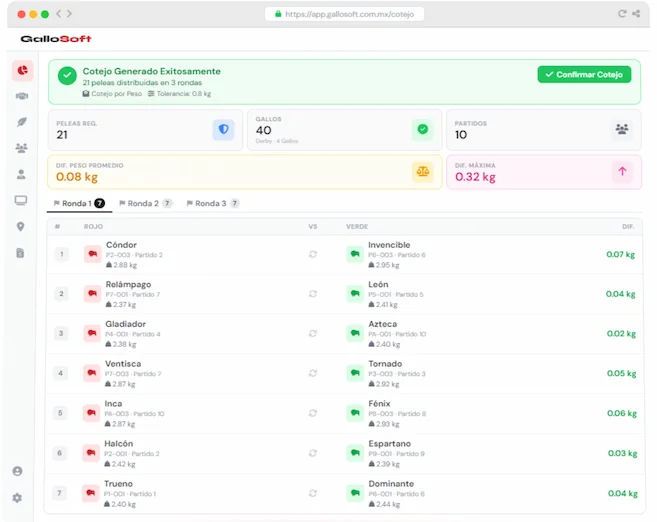
Task: Swap fighters in Relámpago vs León row
Action: coord(313,294)
